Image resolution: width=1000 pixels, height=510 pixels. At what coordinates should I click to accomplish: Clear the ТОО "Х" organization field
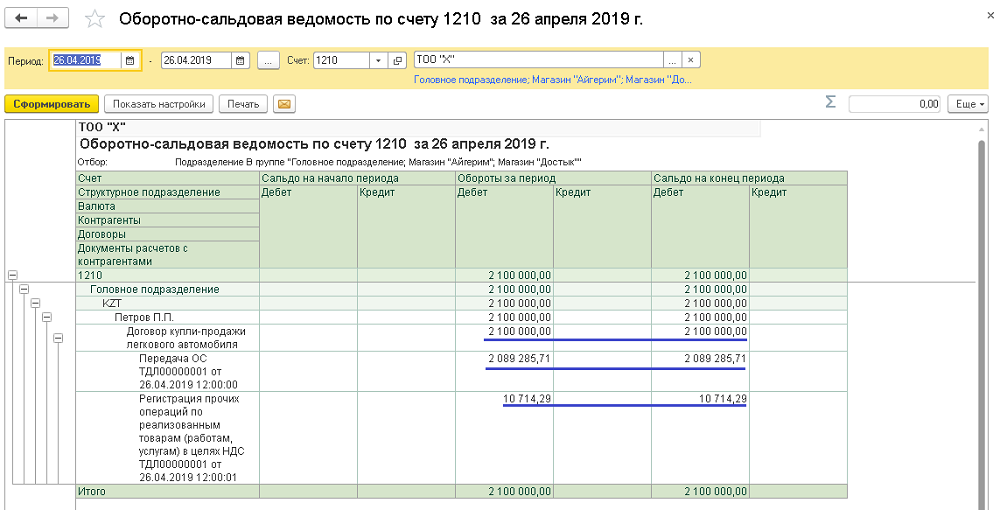pyautogui.click(x=691, y=60)
